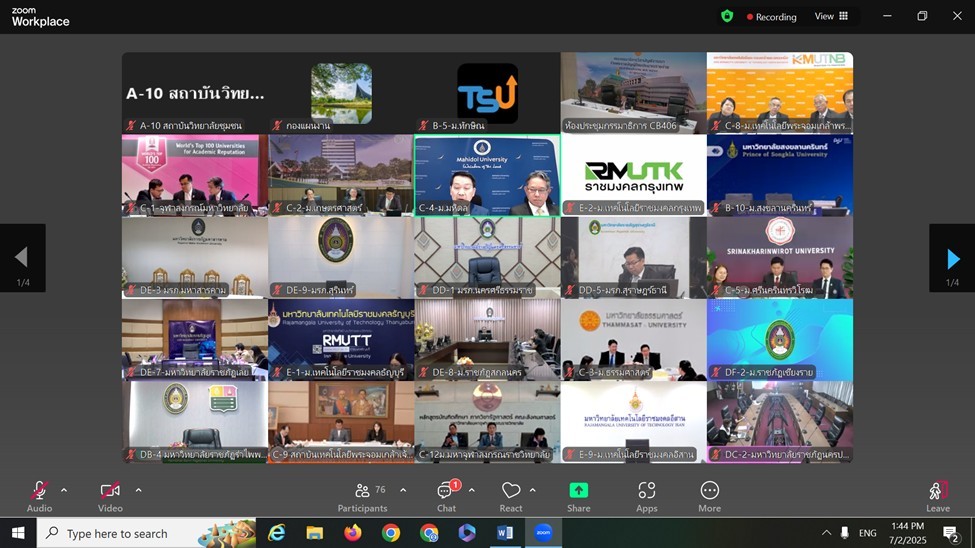Open the Participants panel
The image size is (975, 548).
[x=362, y=496]
